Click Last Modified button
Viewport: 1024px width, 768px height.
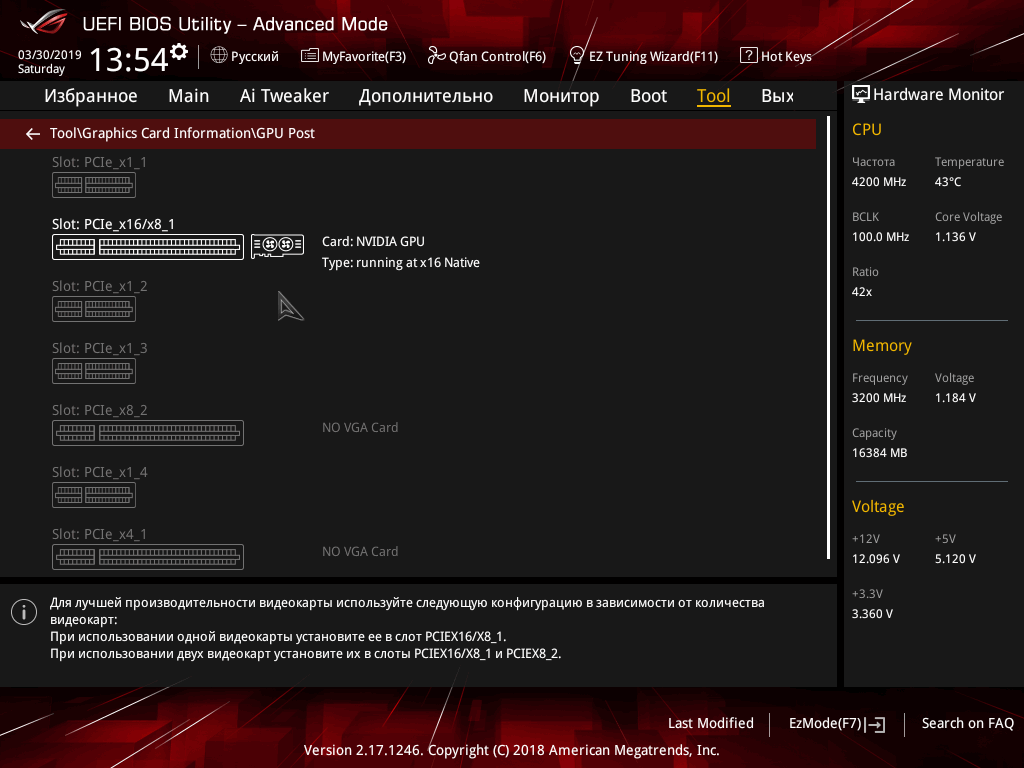coord(711,724)
